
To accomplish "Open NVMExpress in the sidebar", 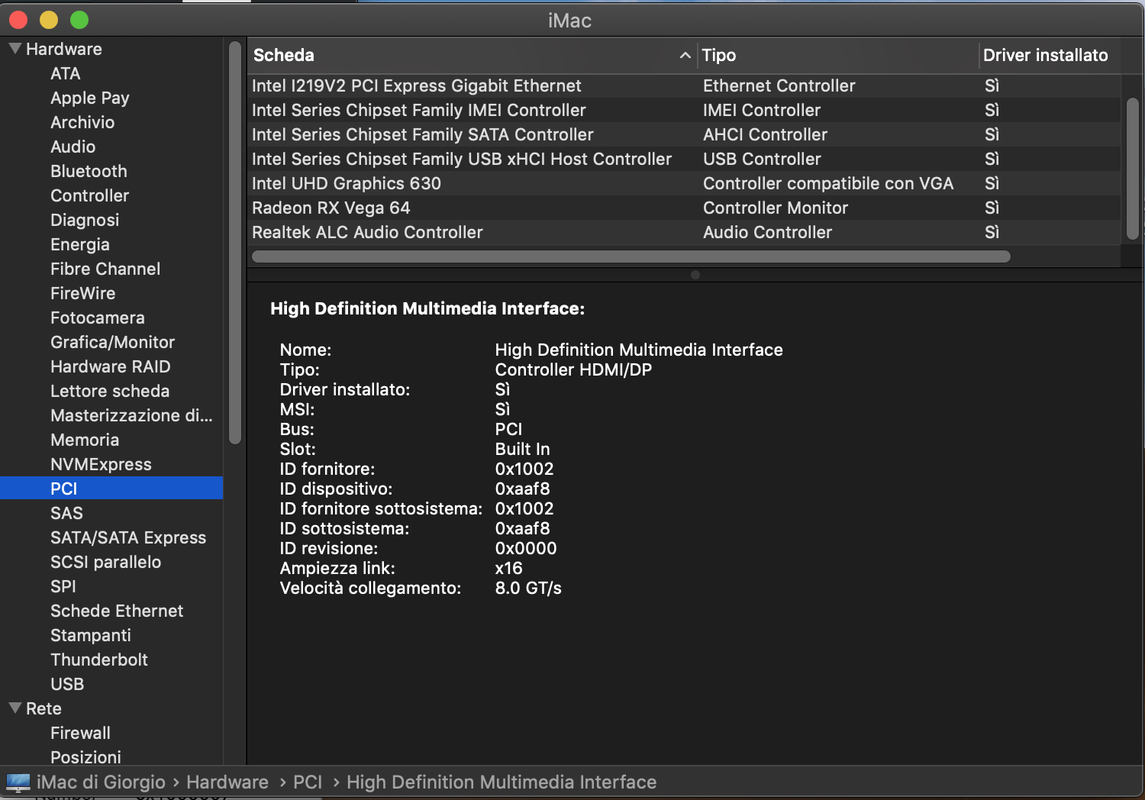I will (x=101, y=465).
